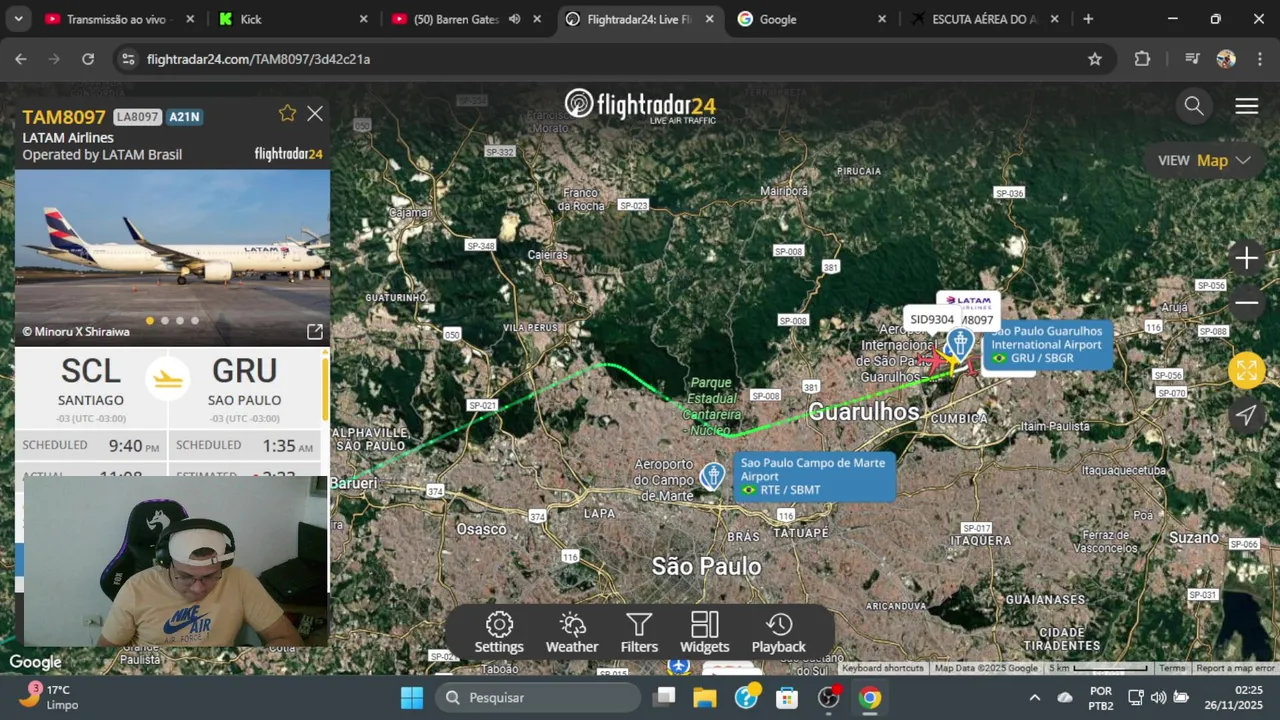Select the SID9304 flight label

(x=932, y=320)
